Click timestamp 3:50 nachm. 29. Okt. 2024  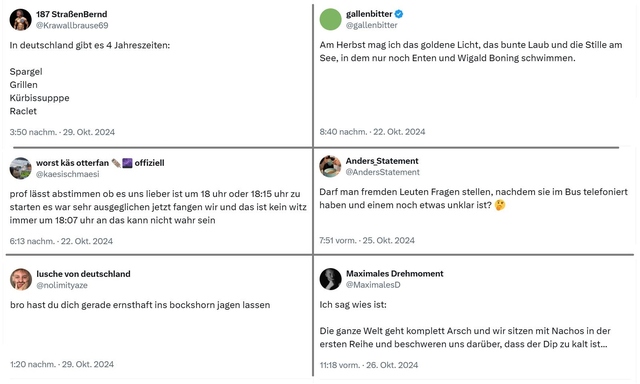pyautogui.click(x=62, y=132)
